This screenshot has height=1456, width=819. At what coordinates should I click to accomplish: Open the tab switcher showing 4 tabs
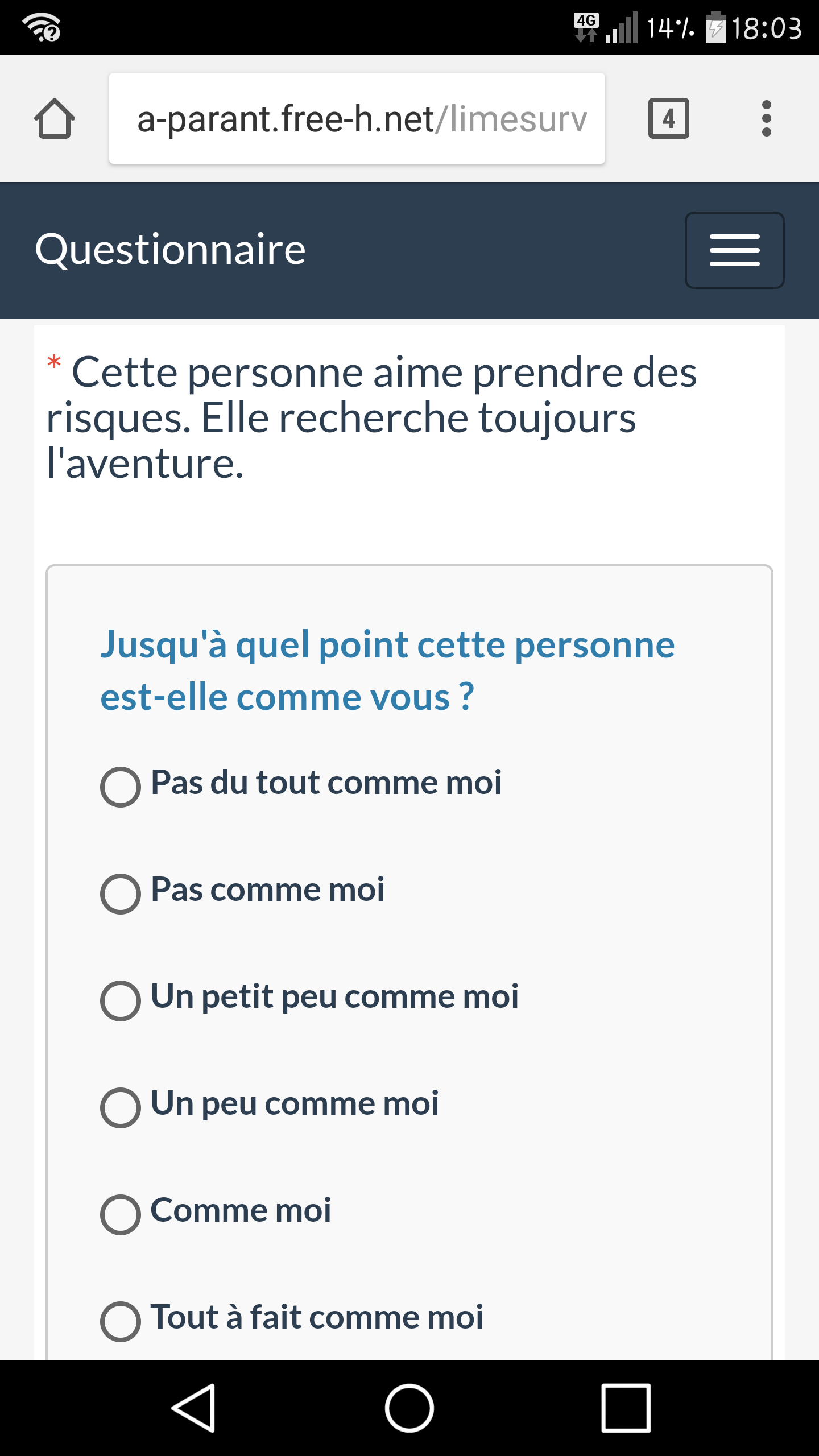(x=668, y=118)
